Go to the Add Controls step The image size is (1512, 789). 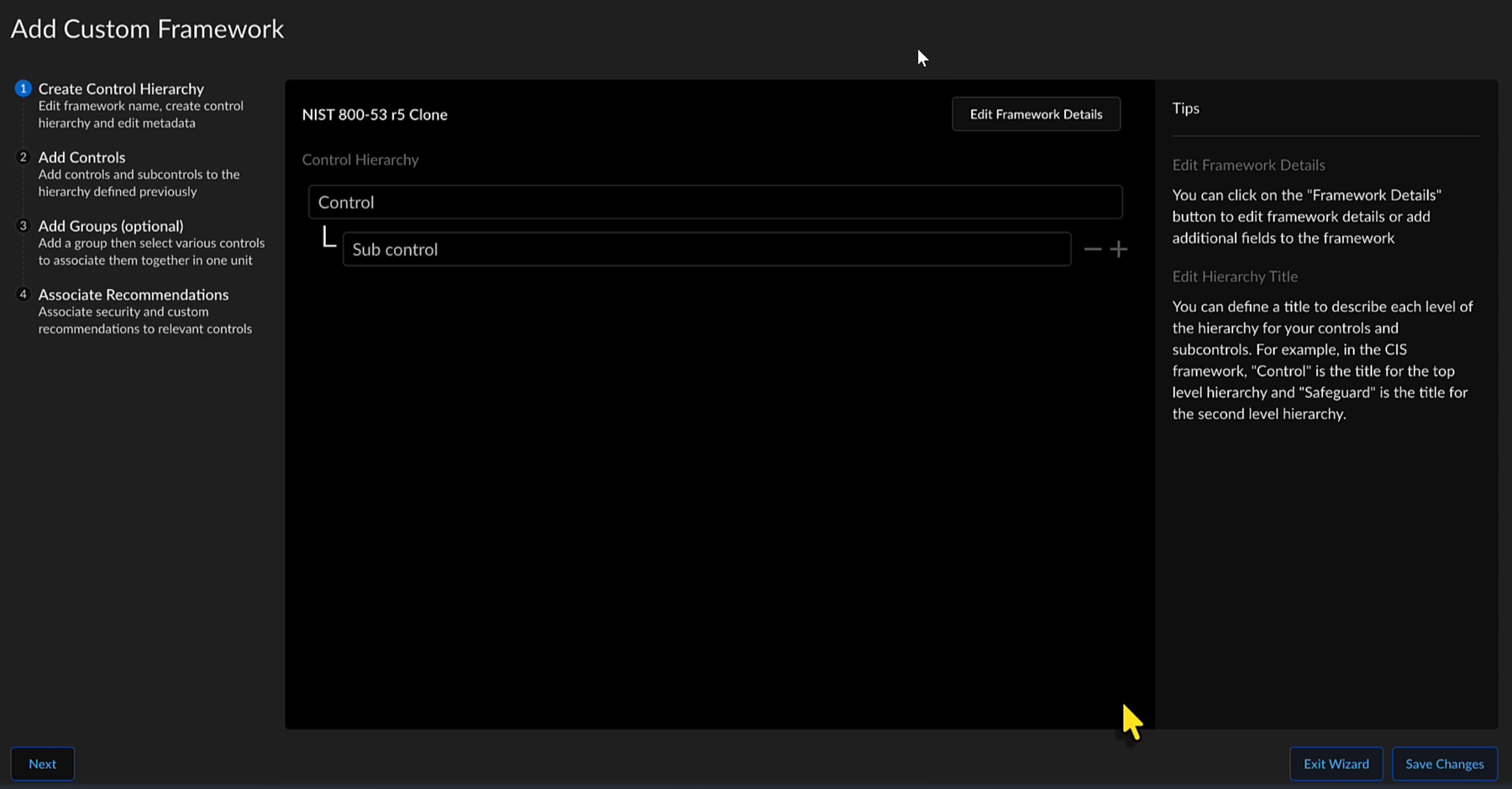click(81, 158)
